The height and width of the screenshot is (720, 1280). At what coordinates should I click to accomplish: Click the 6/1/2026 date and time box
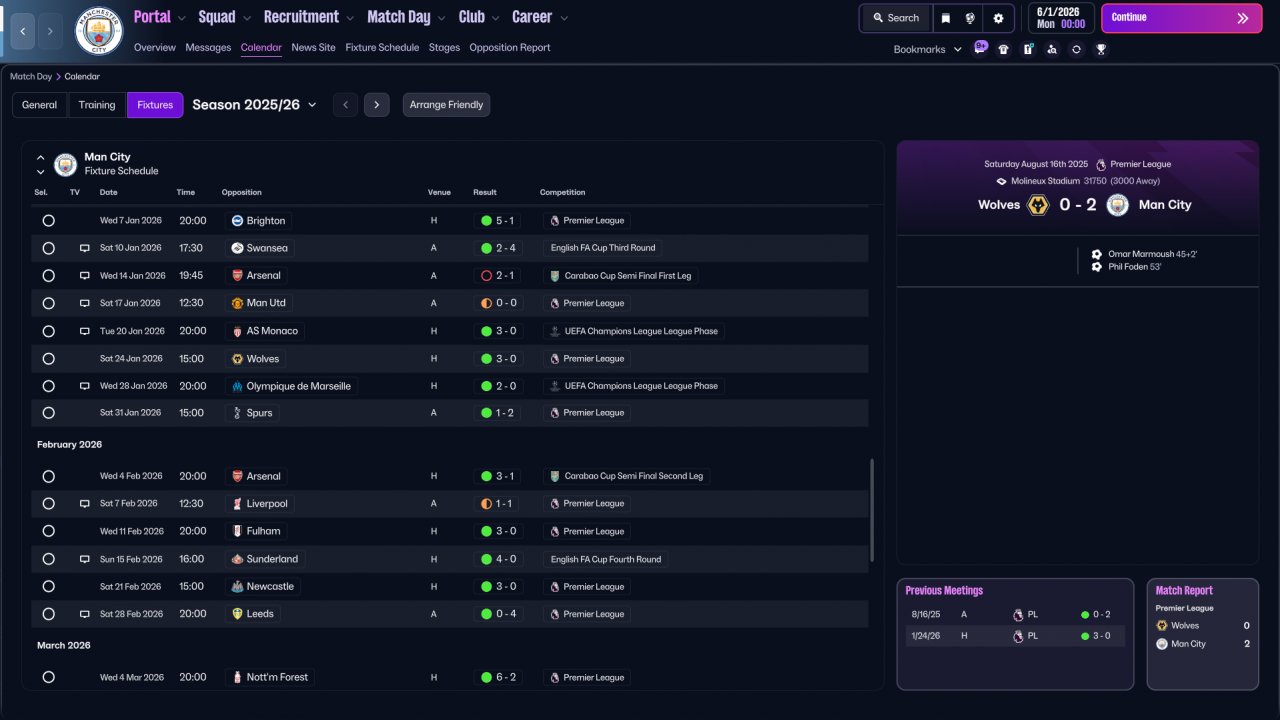pyautogui.click(x=1060, y=18)
